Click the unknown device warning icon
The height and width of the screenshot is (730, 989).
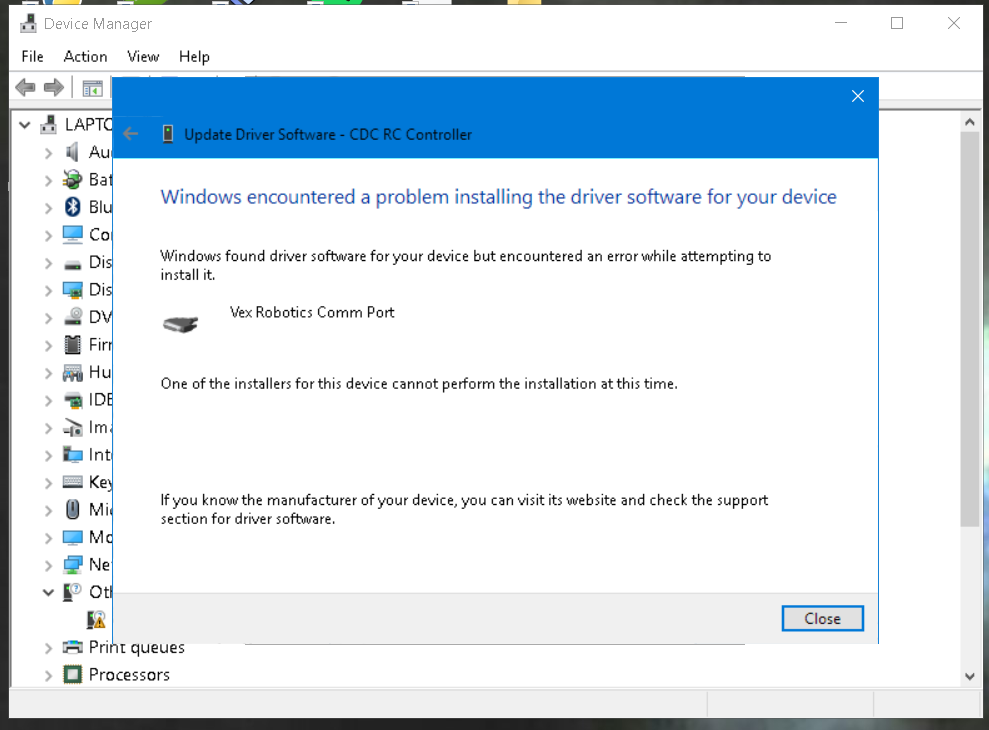coord(96,620)
